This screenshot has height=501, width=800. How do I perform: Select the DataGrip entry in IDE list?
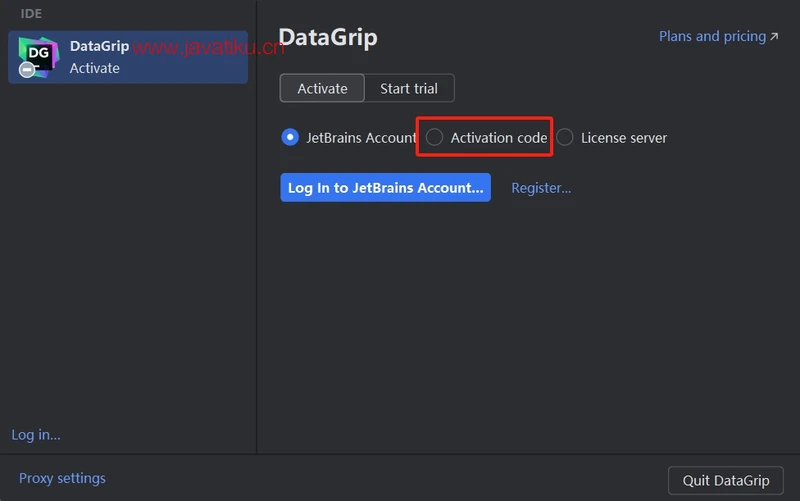point(128,57)
